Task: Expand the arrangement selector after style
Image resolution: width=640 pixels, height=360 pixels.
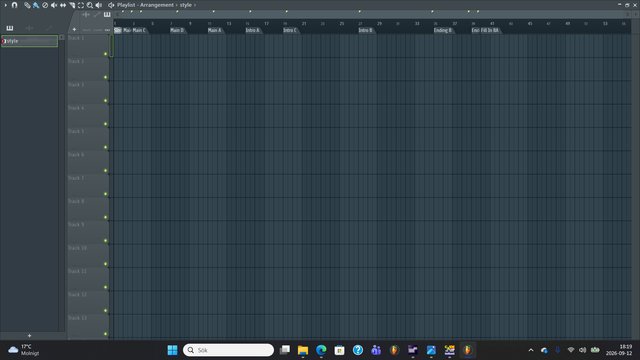Action: pyautogui.click(x=195, y=5)
